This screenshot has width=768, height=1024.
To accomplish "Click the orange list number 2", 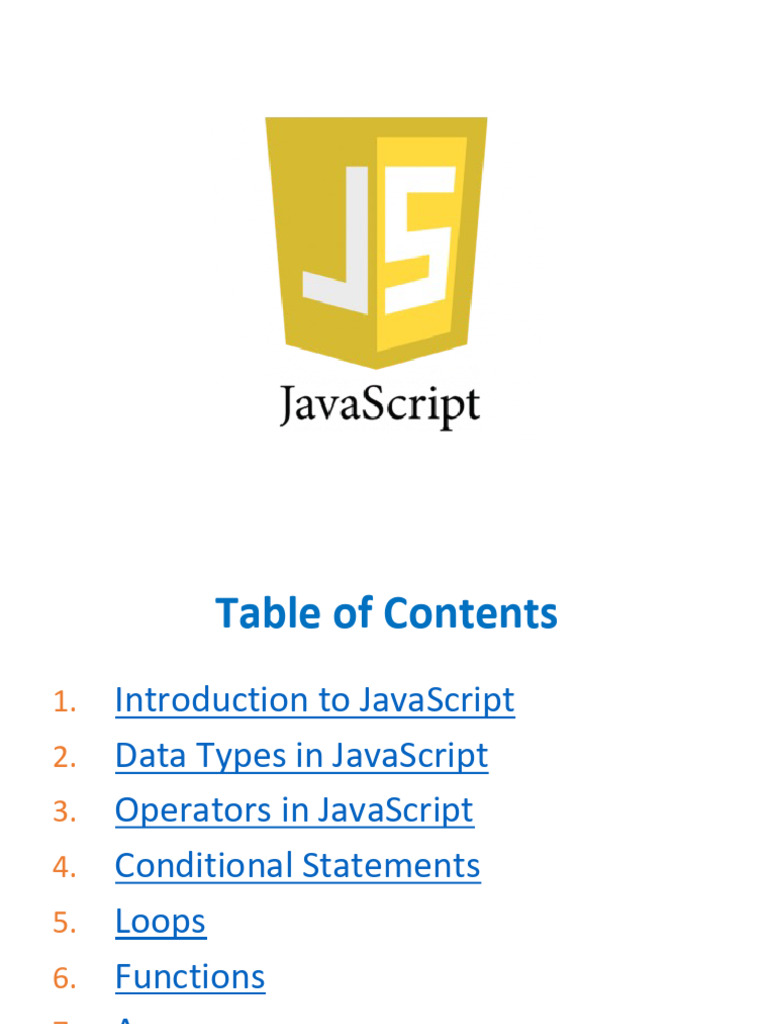I will (64, 757).
